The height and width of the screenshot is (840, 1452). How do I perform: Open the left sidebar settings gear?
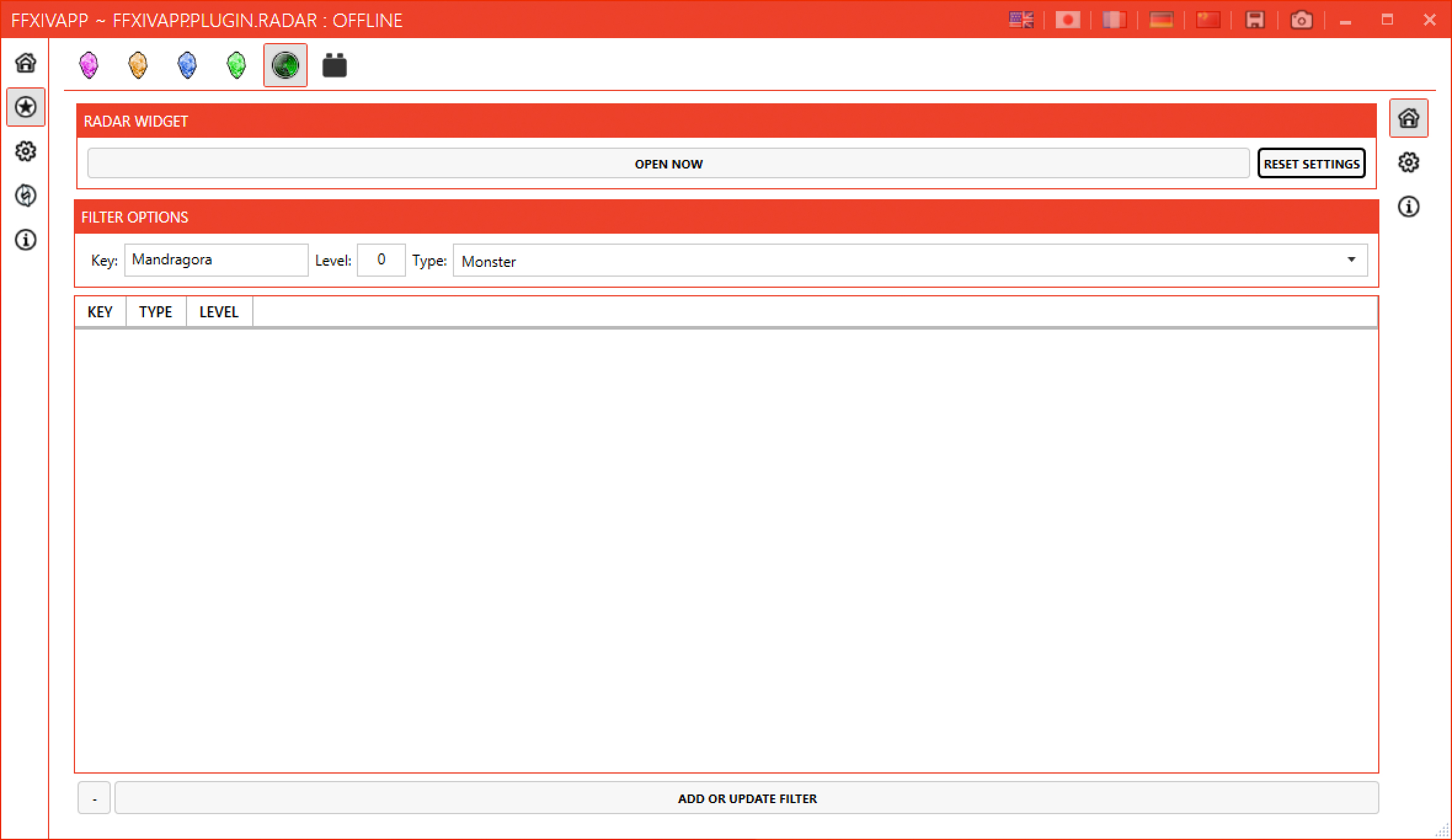[26, 151]
